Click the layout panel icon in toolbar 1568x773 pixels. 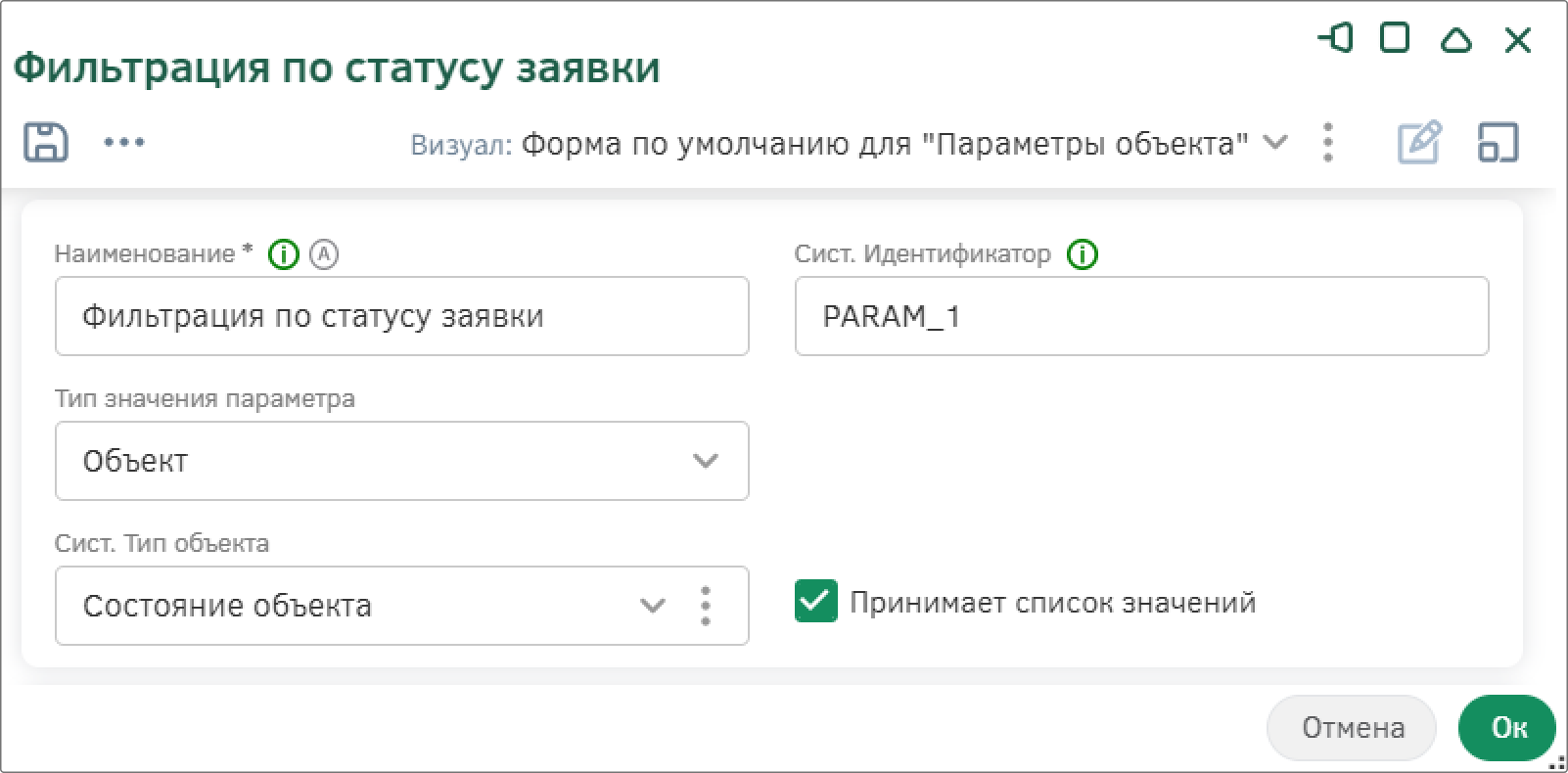coord(1498,143)
